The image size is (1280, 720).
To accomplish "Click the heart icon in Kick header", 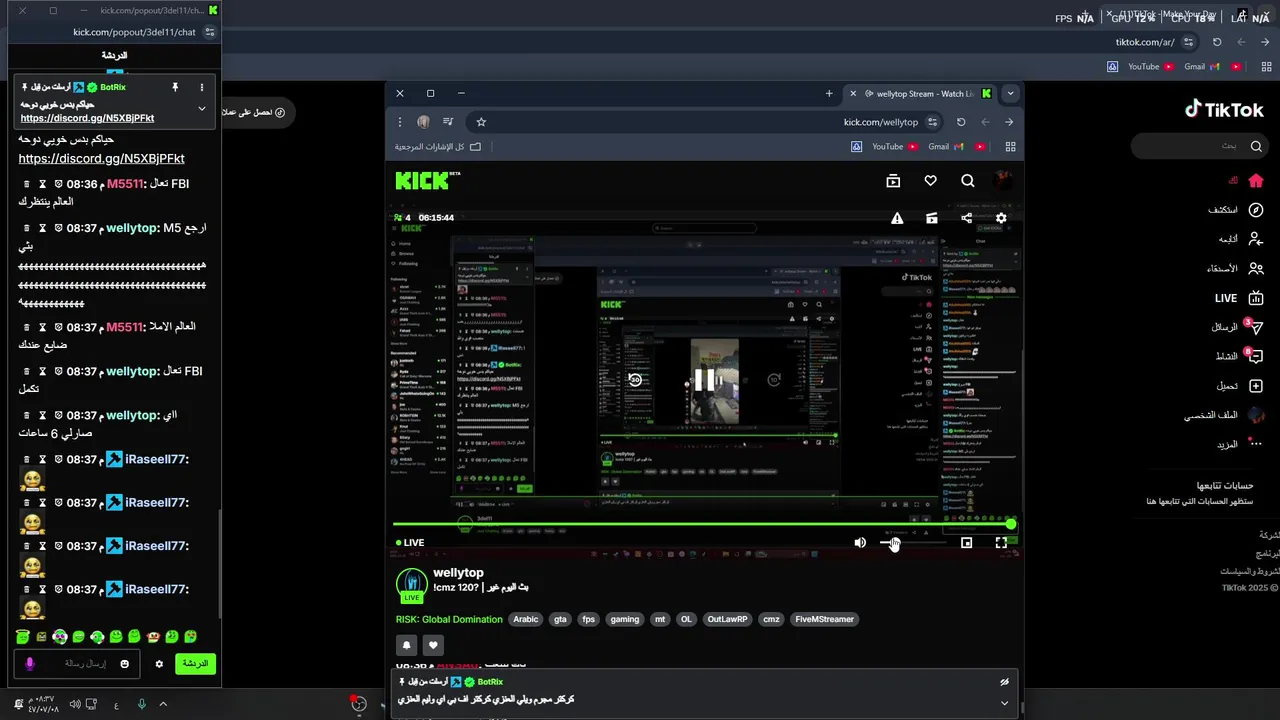I will click(930, 181).
